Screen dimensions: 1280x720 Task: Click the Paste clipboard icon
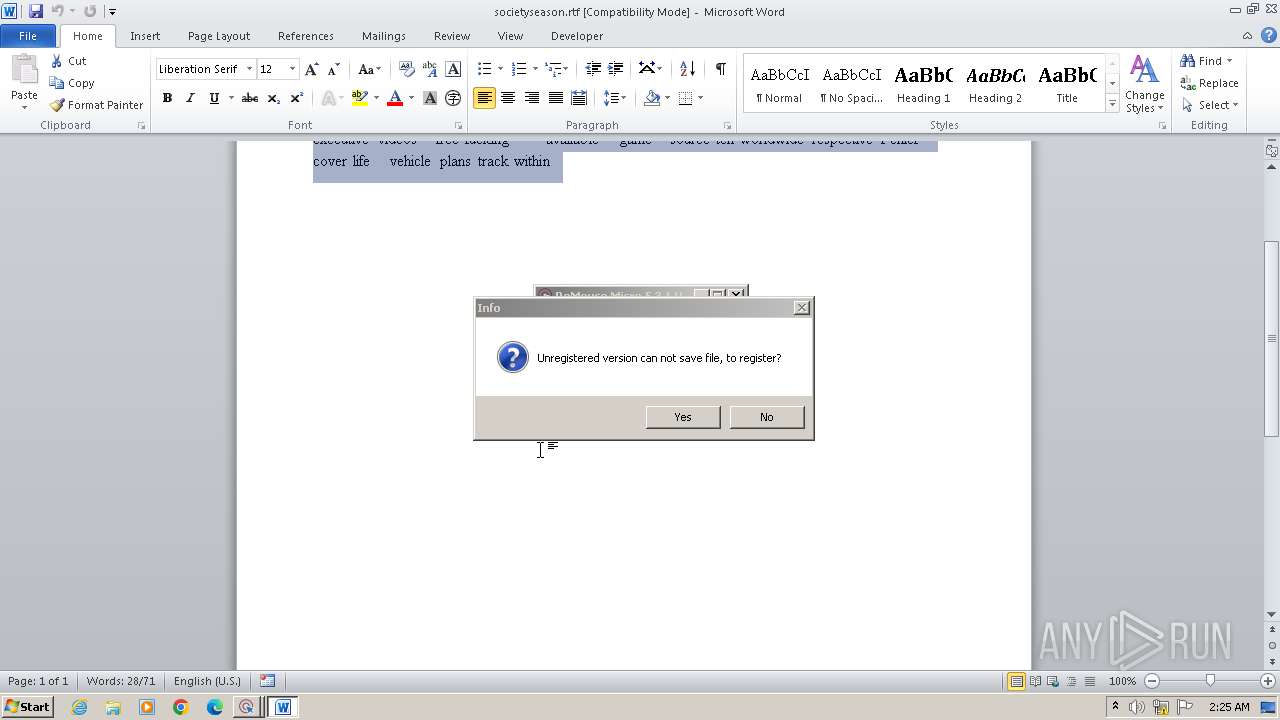(x=24, y=70)
